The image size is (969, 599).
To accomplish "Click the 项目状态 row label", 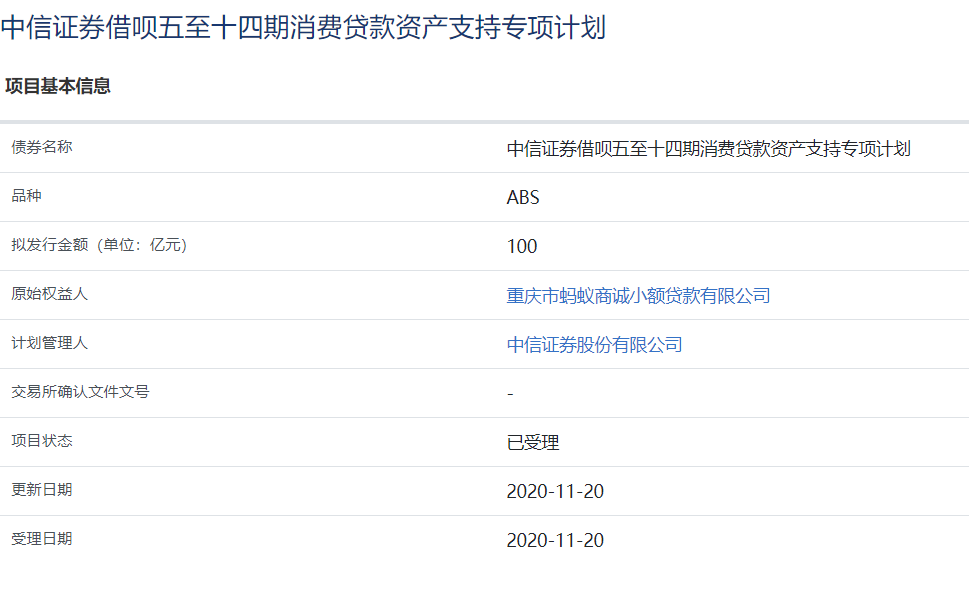I will [42, 441].
